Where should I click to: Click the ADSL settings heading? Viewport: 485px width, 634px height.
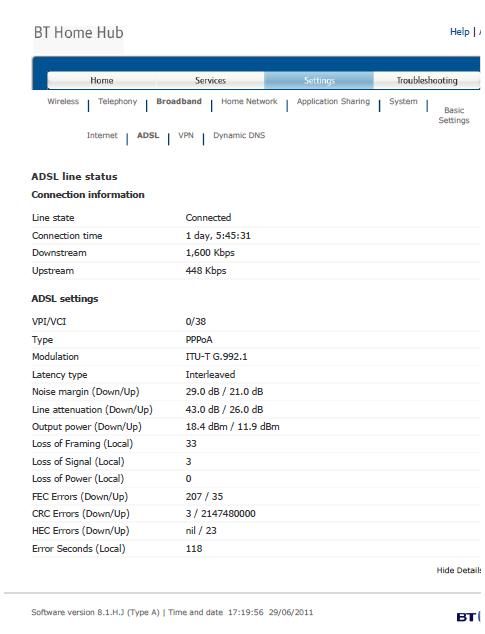[x=65, y=298]
